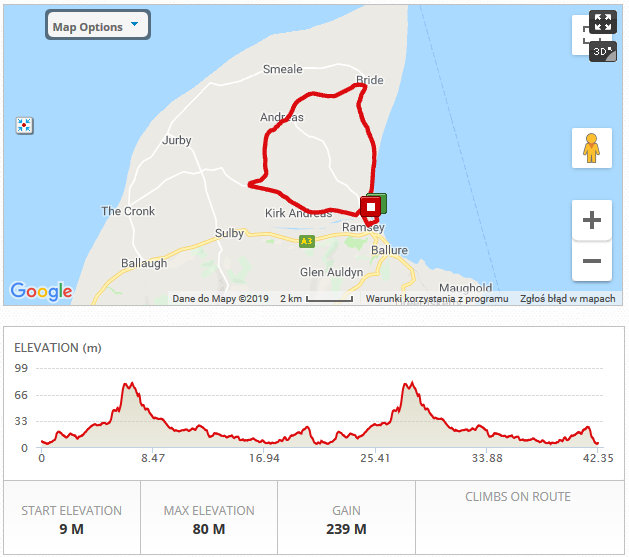Viewport: 629px width, 557px height.
Task: Click the second elevation peak on the chart
Action: coord(409,384)
